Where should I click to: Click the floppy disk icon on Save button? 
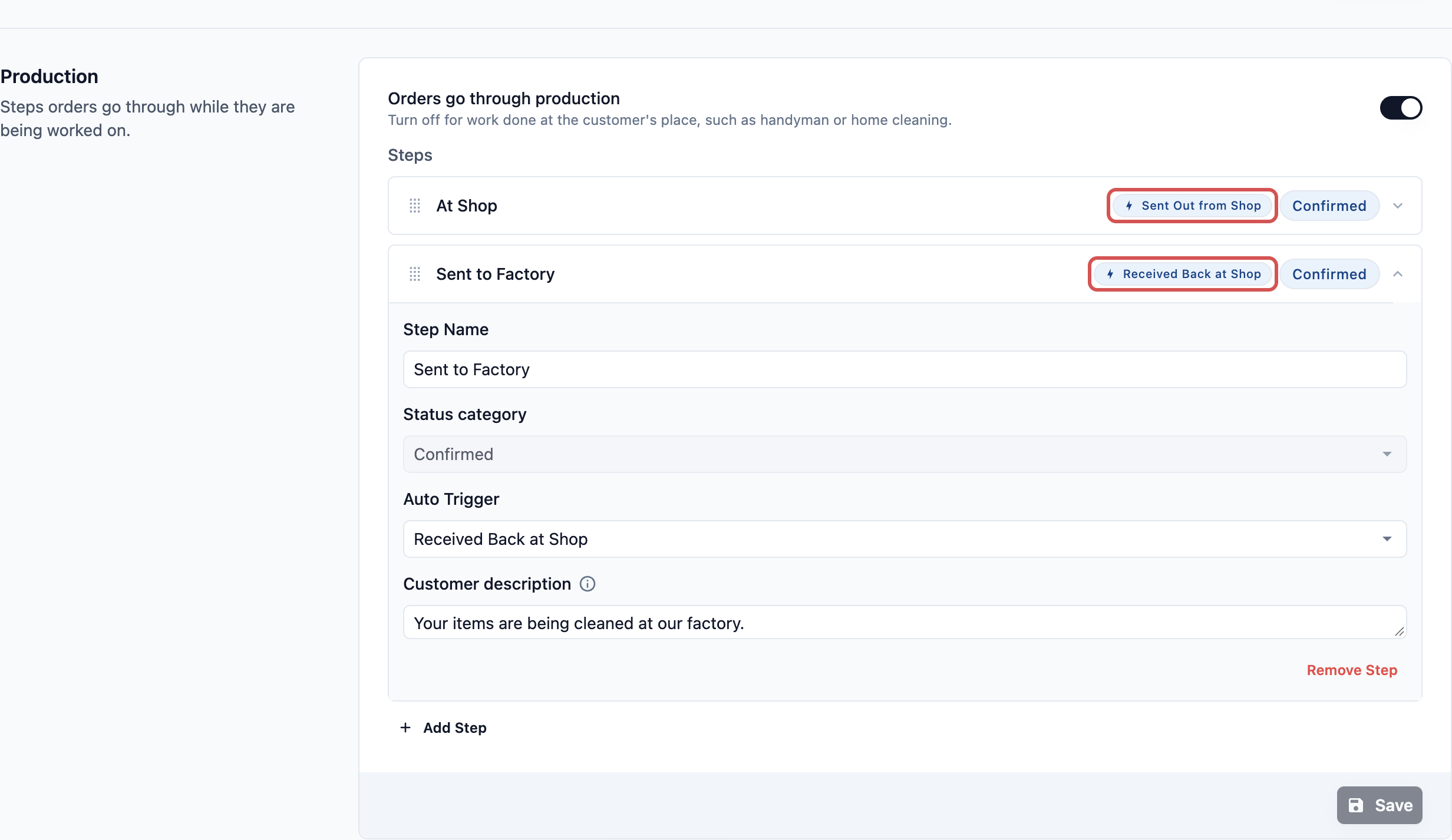[1356, 805]
